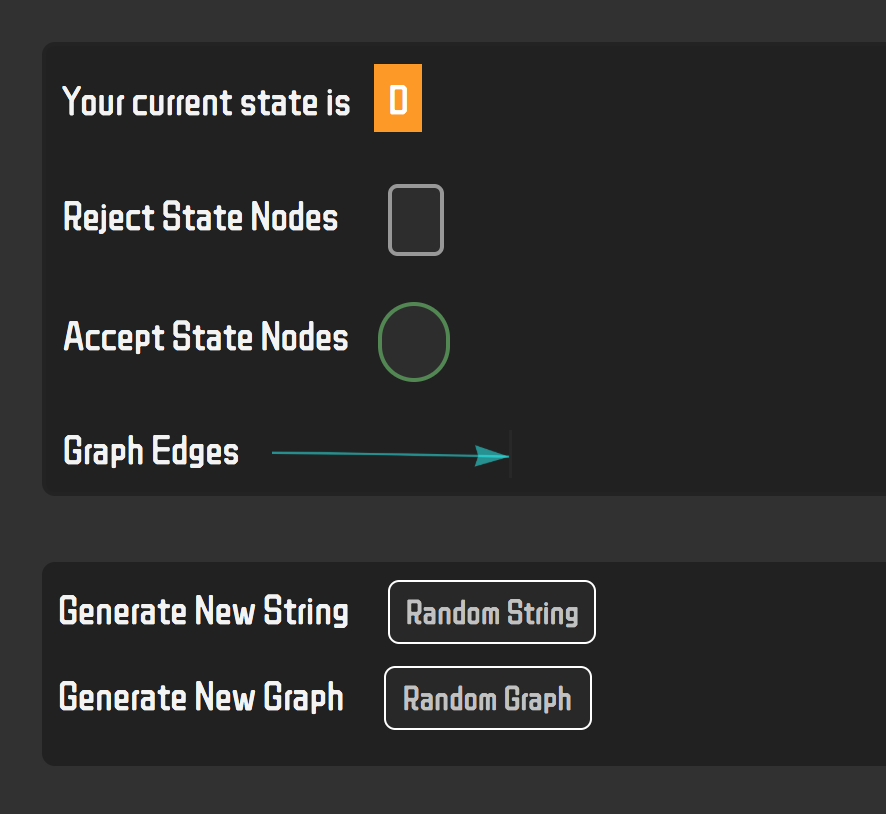Click the teal Graph Edges arrow line

(x=390, y=455)
